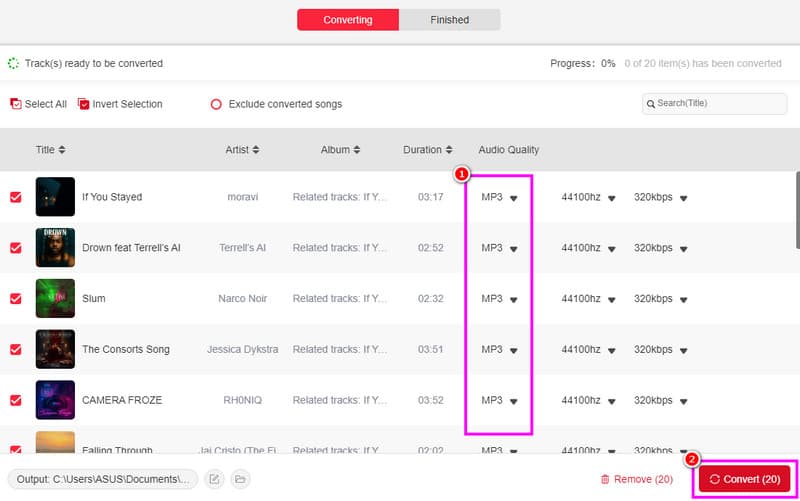The height and width of the screenshot is (501, 800).
Task: Click the Convert (20) button
Action: (744, 479)
